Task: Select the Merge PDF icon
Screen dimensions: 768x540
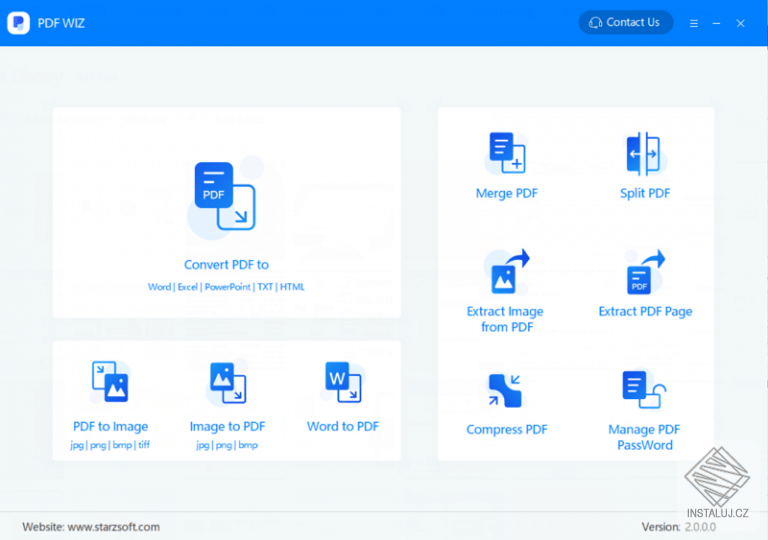Action: 507,152
